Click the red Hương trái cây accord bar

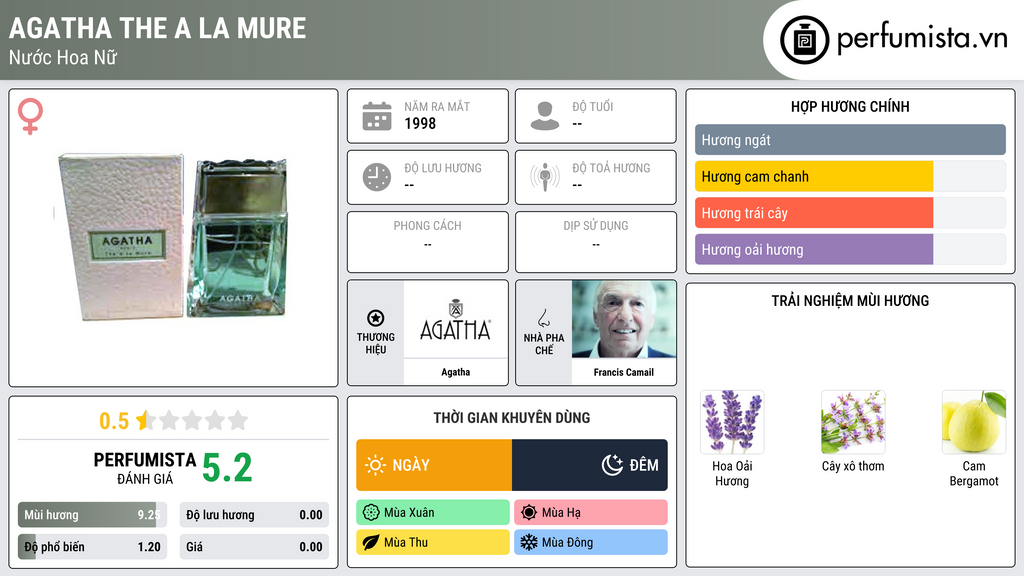850,213
